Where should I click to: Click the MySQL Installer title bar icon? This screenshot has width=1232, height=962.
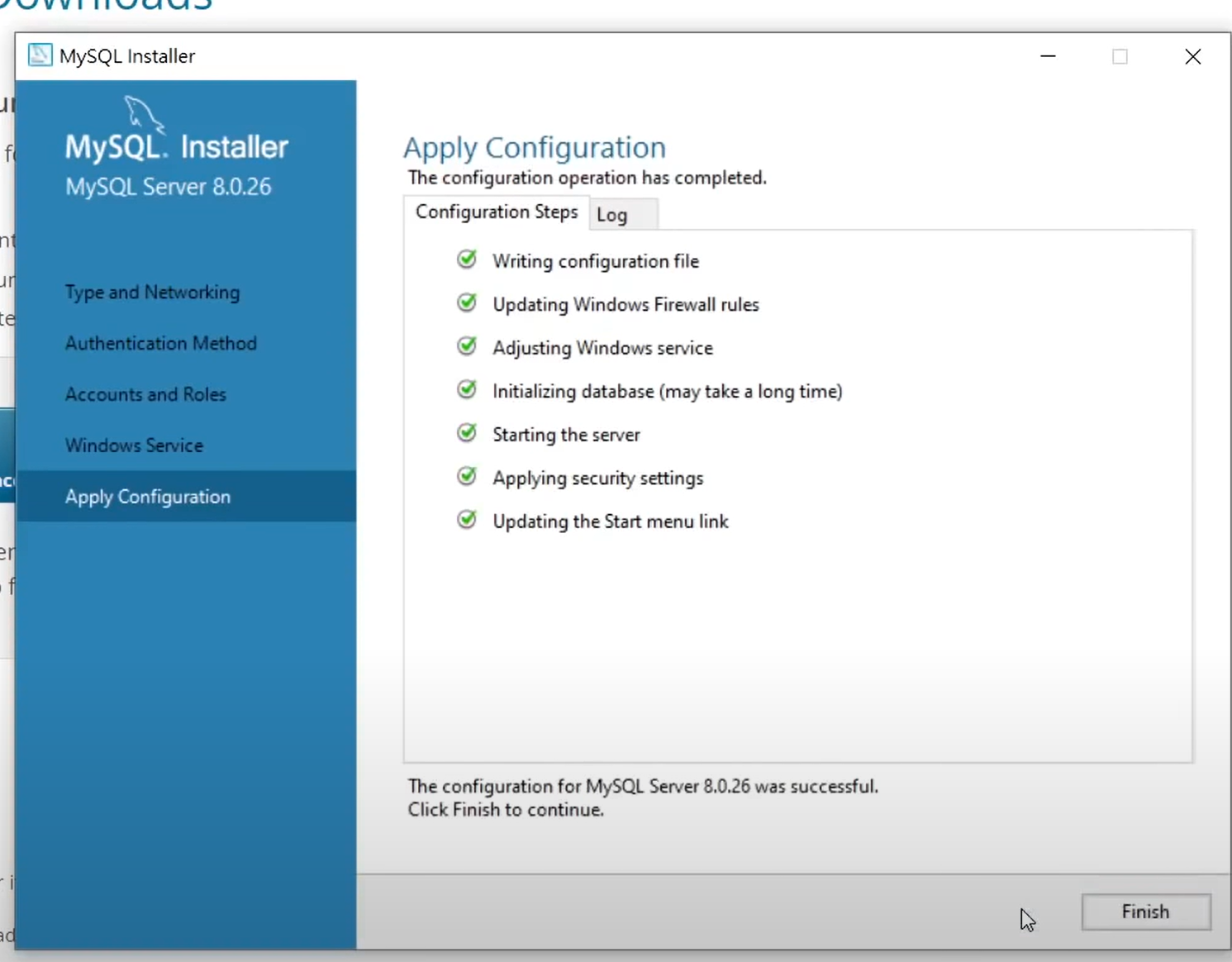pos(40,55)
